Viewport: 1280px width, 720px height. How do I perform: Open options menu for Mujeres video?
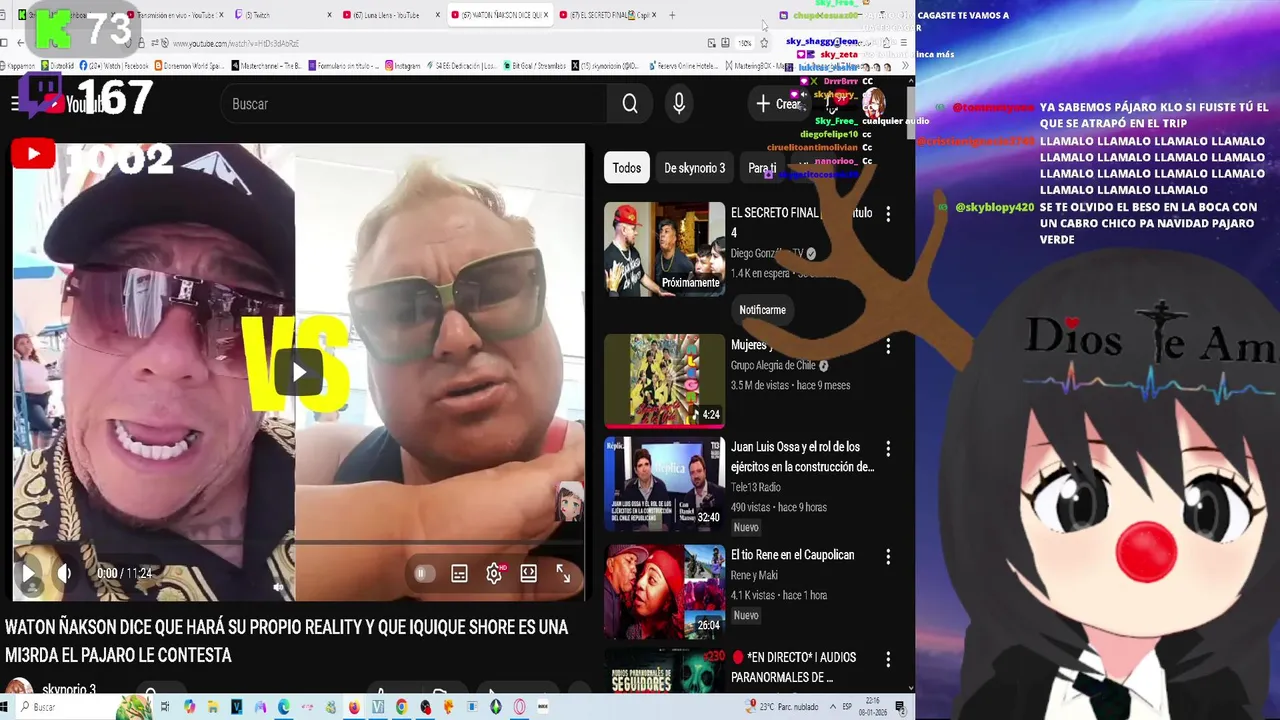point(888,346)
